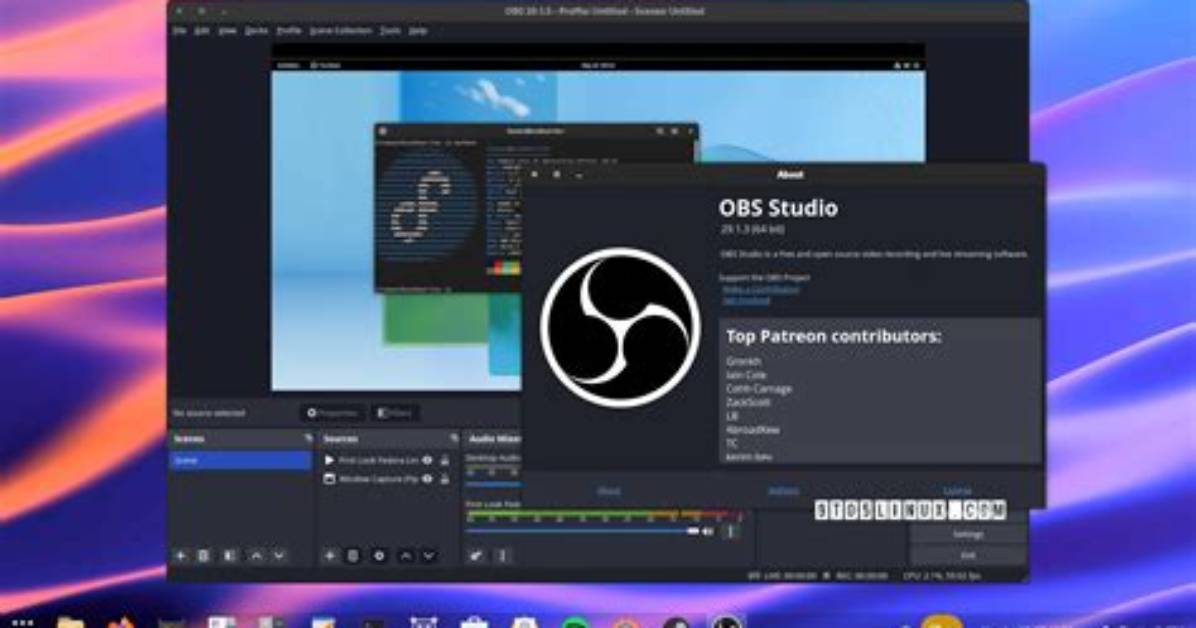
Task: Add a new scene with plus icon
Action: tap(181, 556)
